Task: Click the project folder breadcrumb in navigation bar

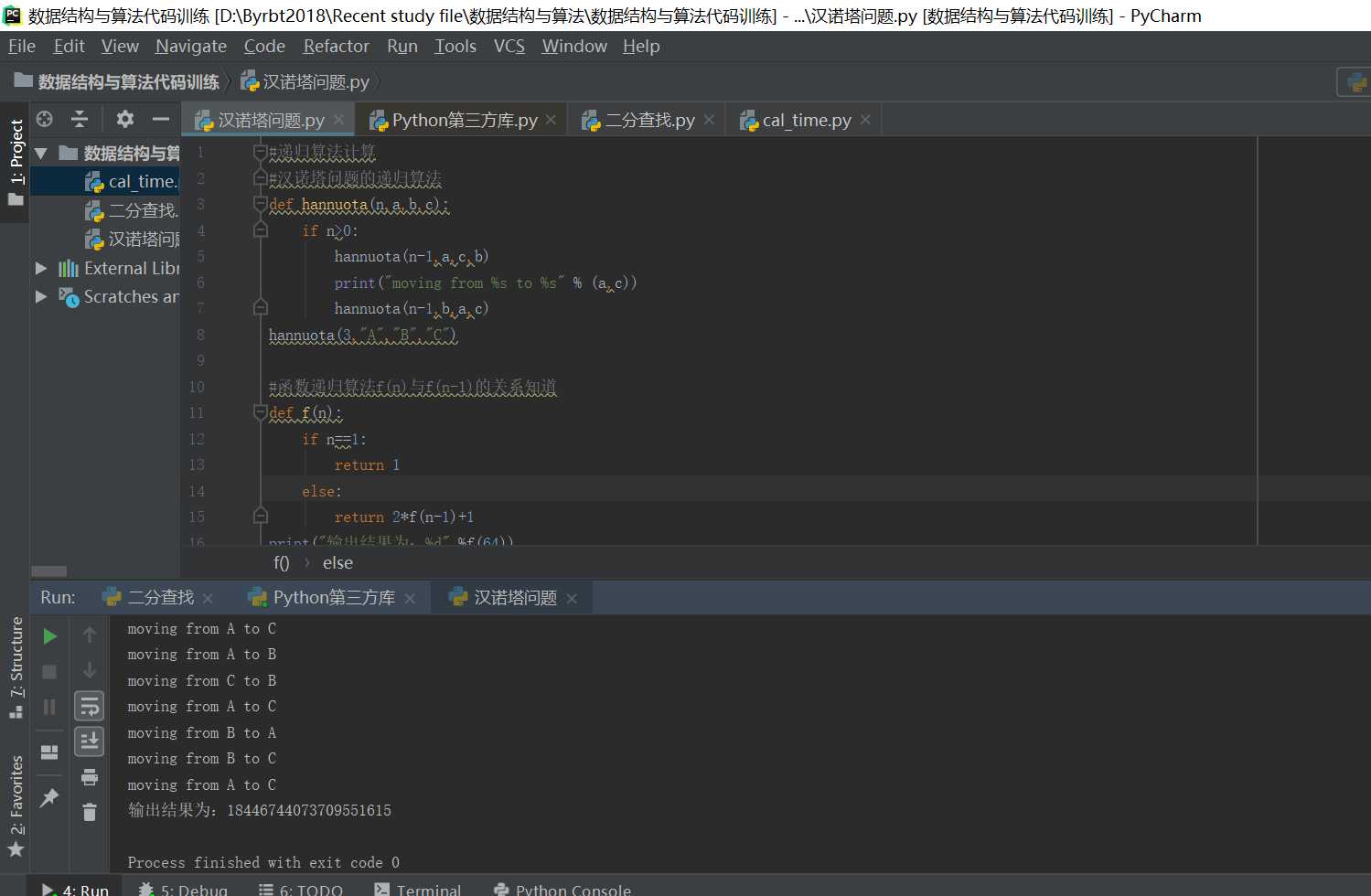Action: tap(117, 82)
